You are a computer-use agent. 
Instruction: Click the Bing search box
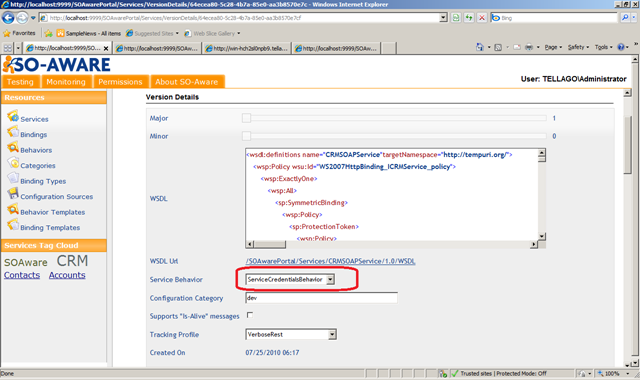(x=555, y=18)
